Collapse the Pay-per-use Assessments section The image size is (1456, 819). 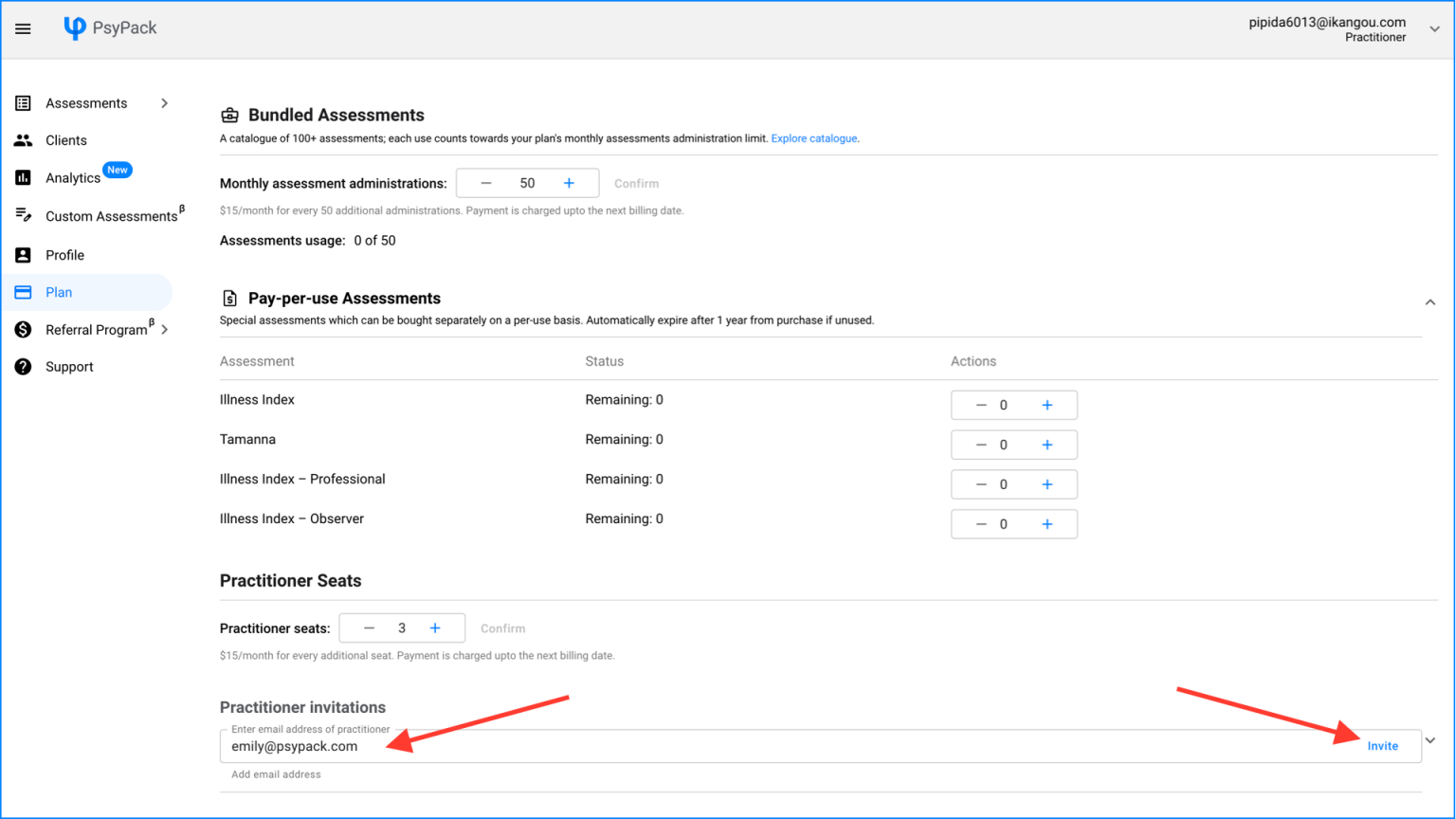[1429, 301]
